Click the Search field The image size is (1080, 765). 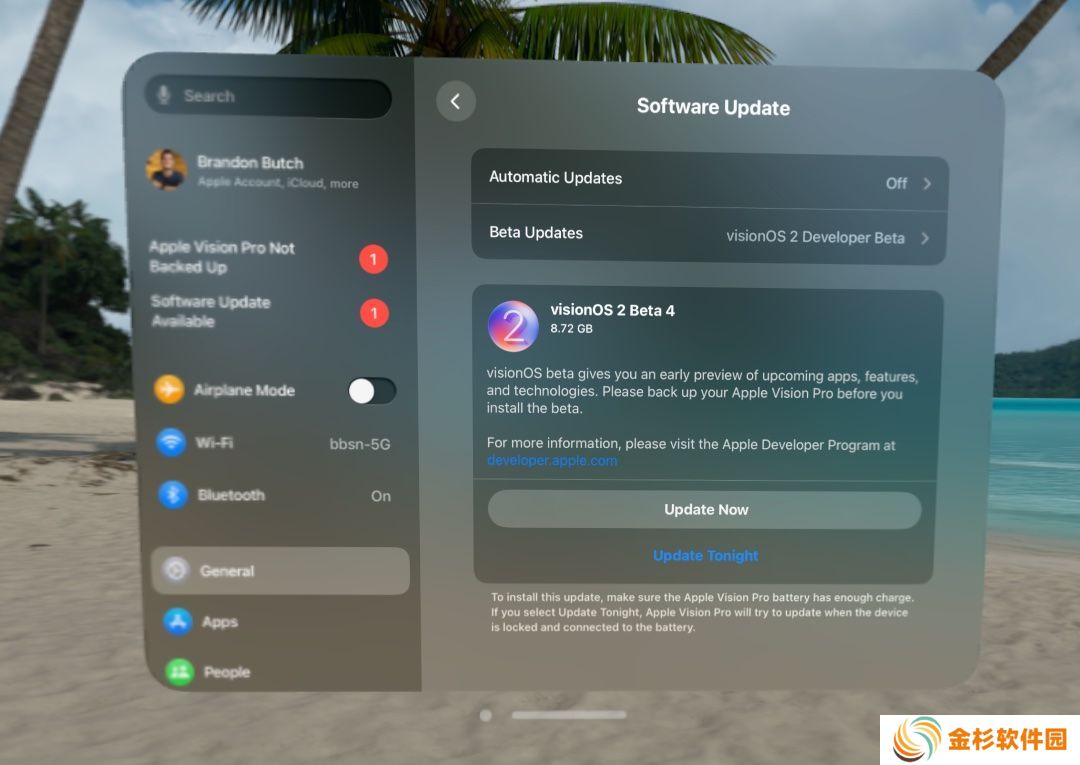tap(269, 96)
